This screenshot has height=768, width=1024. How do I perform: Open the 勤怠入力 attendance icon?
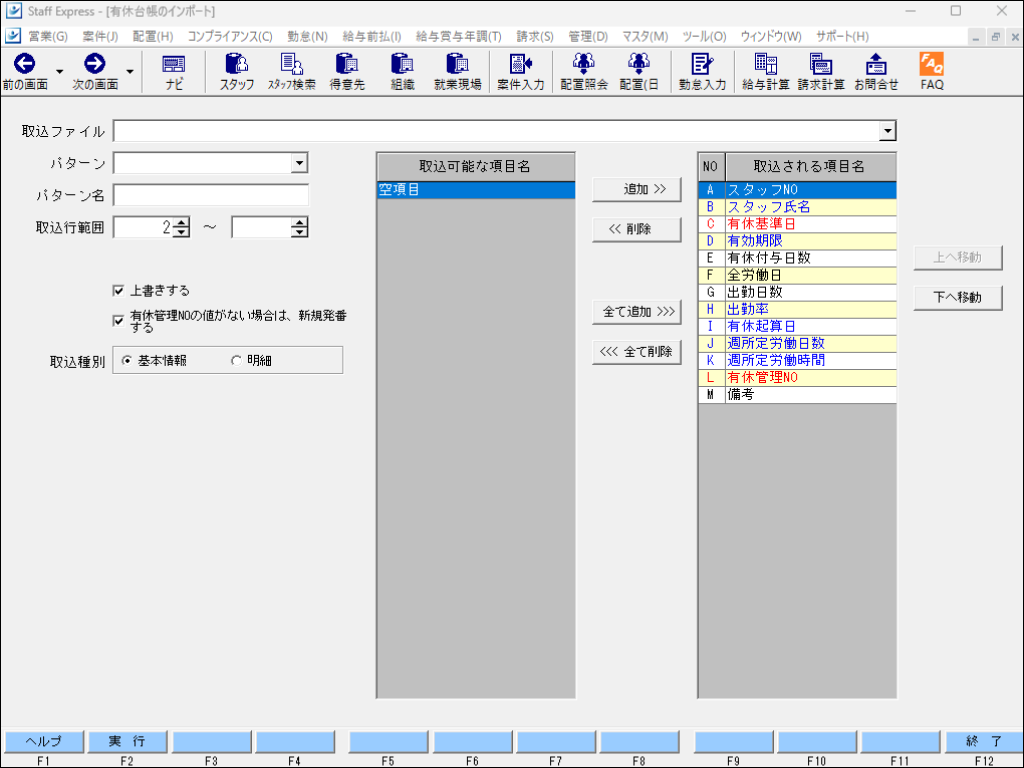pos(702,64)
